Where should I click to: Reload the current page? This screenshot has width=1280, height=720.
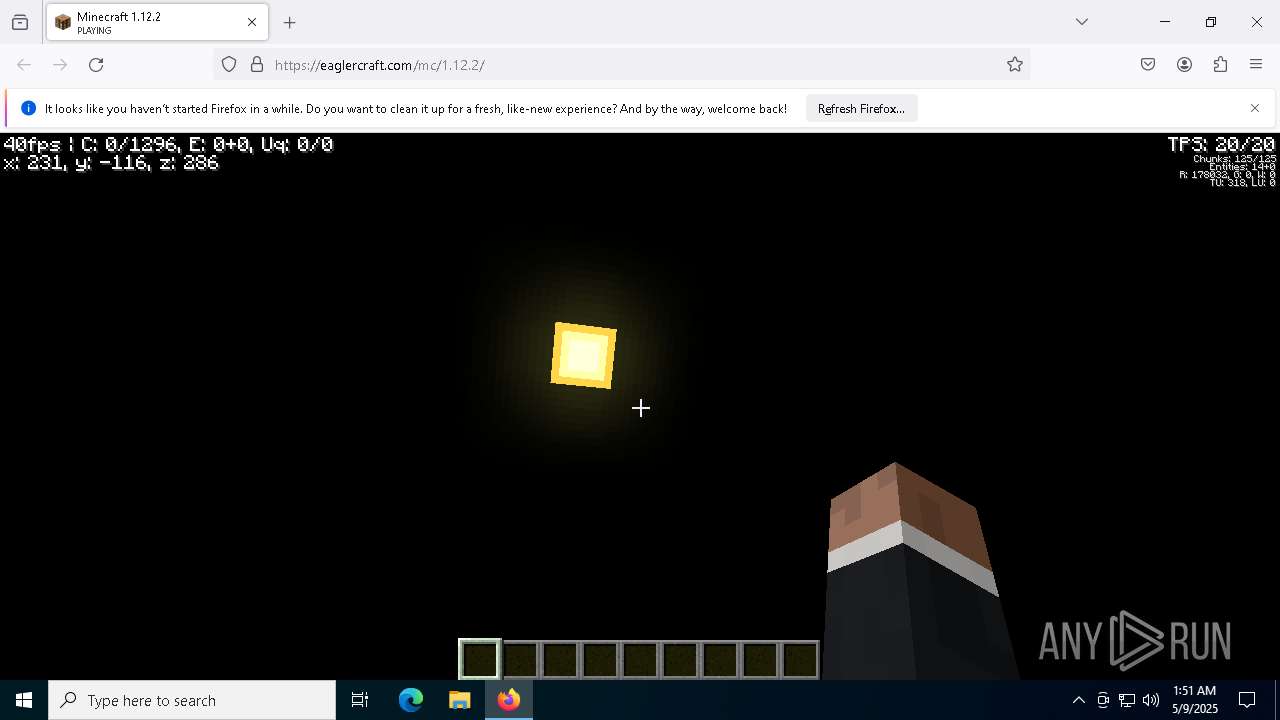coord(96,65)
